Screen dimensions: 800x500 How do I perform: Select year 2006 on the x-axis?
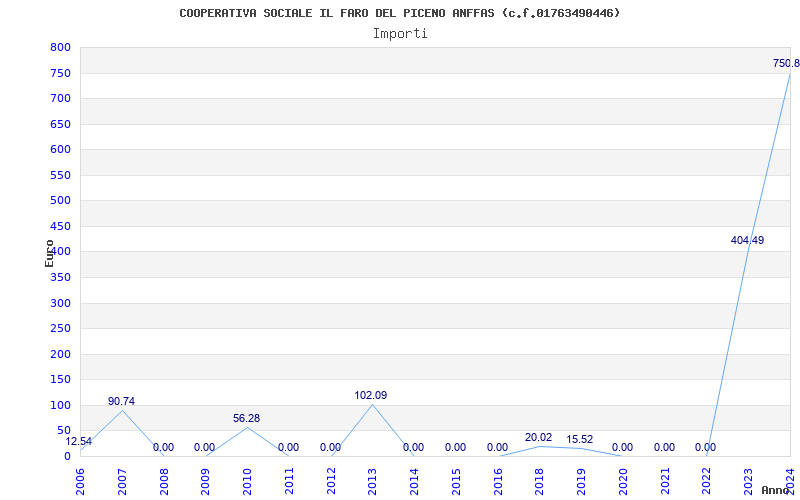tap(80, 482)
